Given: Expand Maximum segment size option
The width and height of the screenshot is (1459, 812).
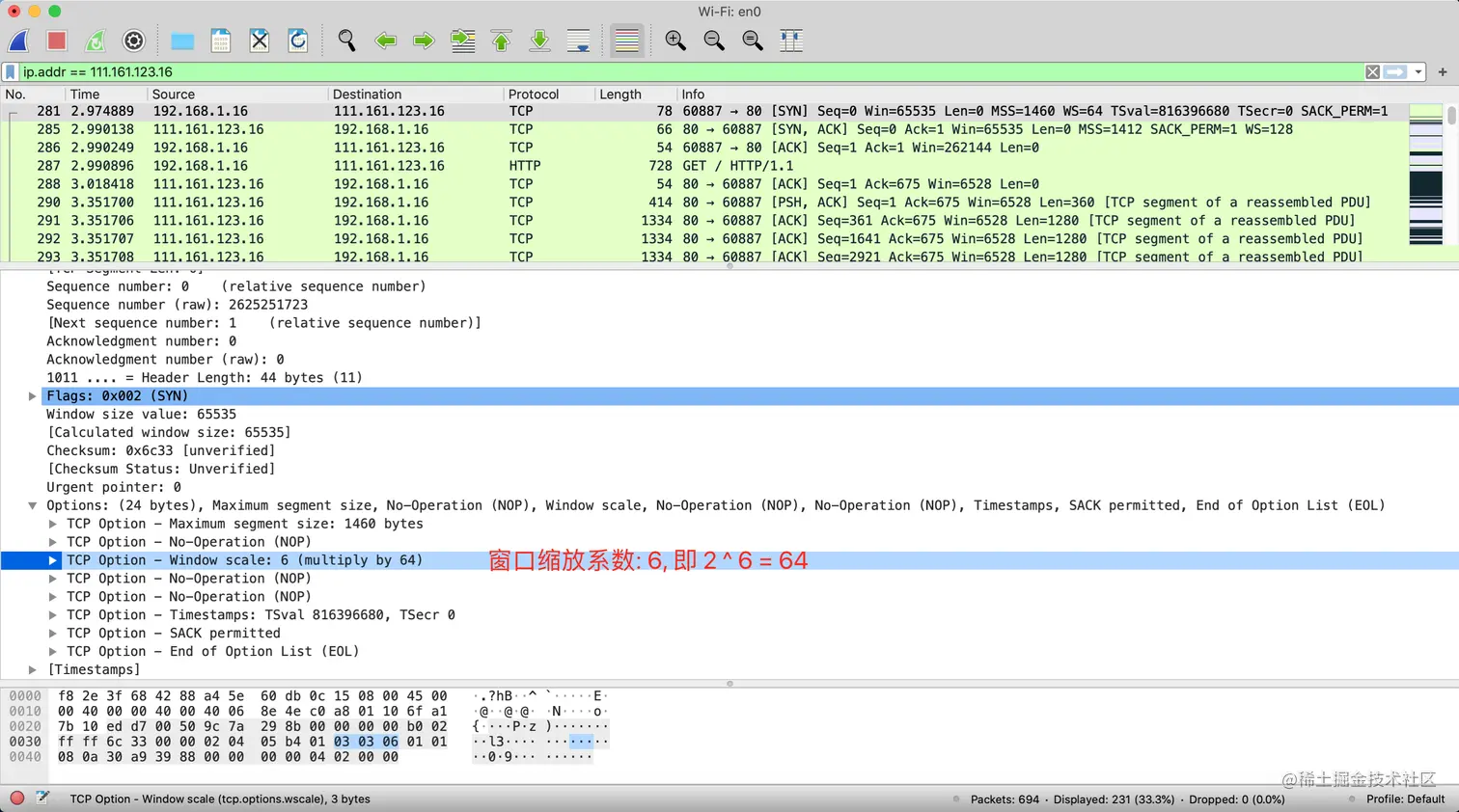Looking at the screenshot, I should [x=53, y=524].
